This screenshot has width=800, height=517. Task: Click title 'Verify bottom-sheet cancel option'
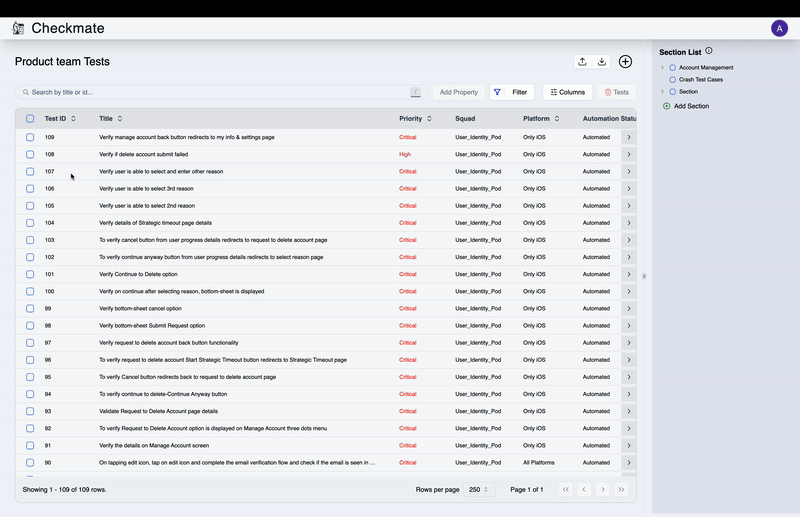click(140, 308)
